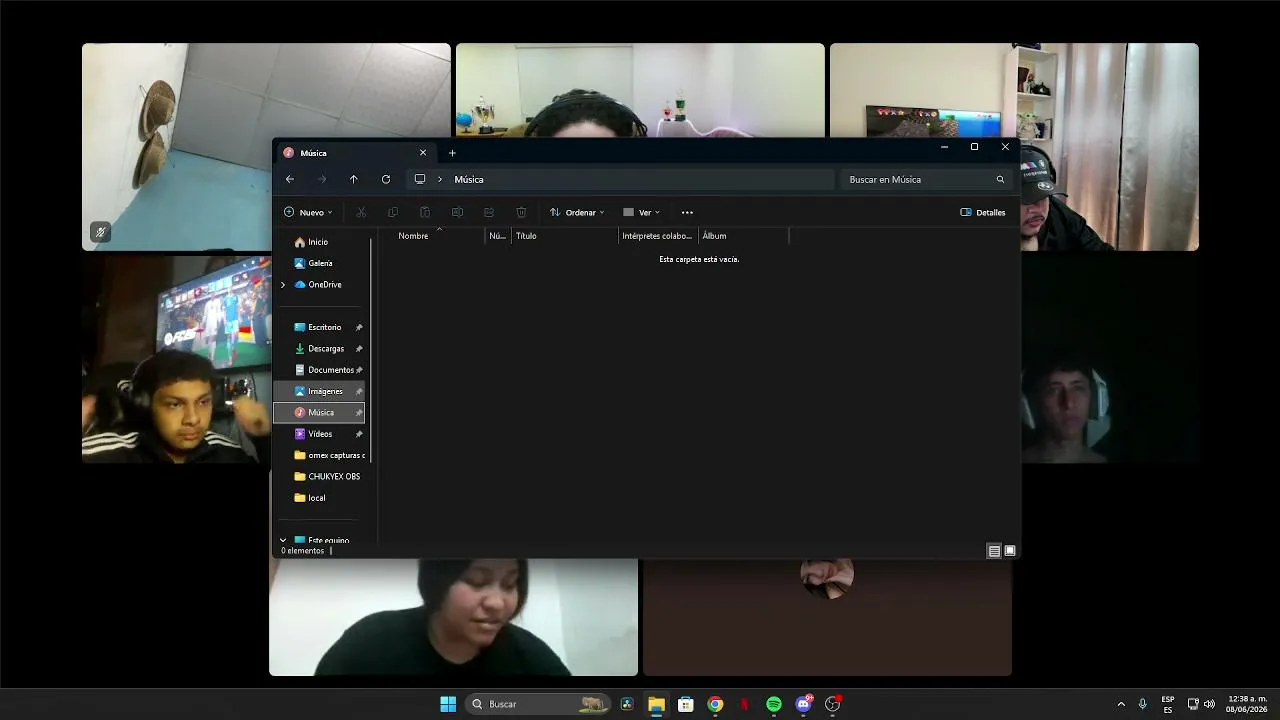Open Inicio in the navigation pane
The image size is (1280, 720).
click(x=318, y=242)
